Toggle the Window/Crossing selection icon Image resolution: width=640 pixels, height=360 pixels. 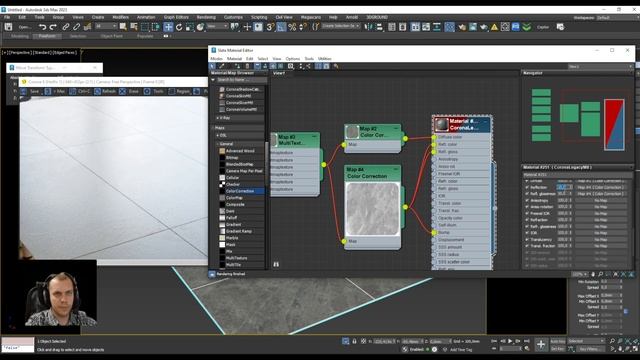coord(156,27)
